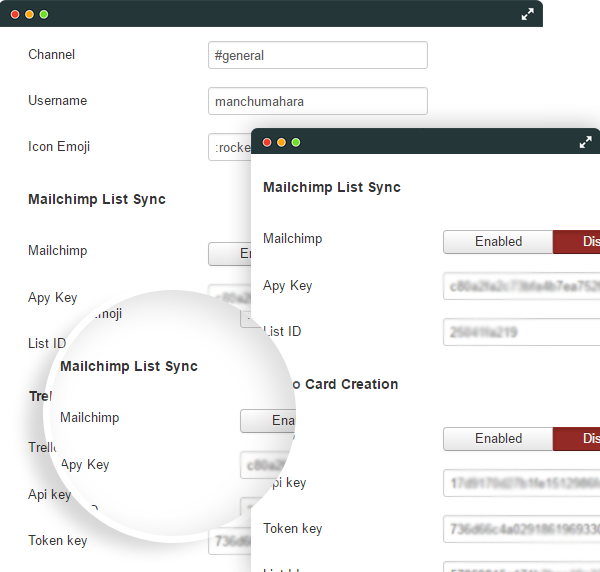The width and height of the screenshot is (600, 572).
Task: Click the Api key label in back window
Action: pyautogui.click(x=49, y=495)
